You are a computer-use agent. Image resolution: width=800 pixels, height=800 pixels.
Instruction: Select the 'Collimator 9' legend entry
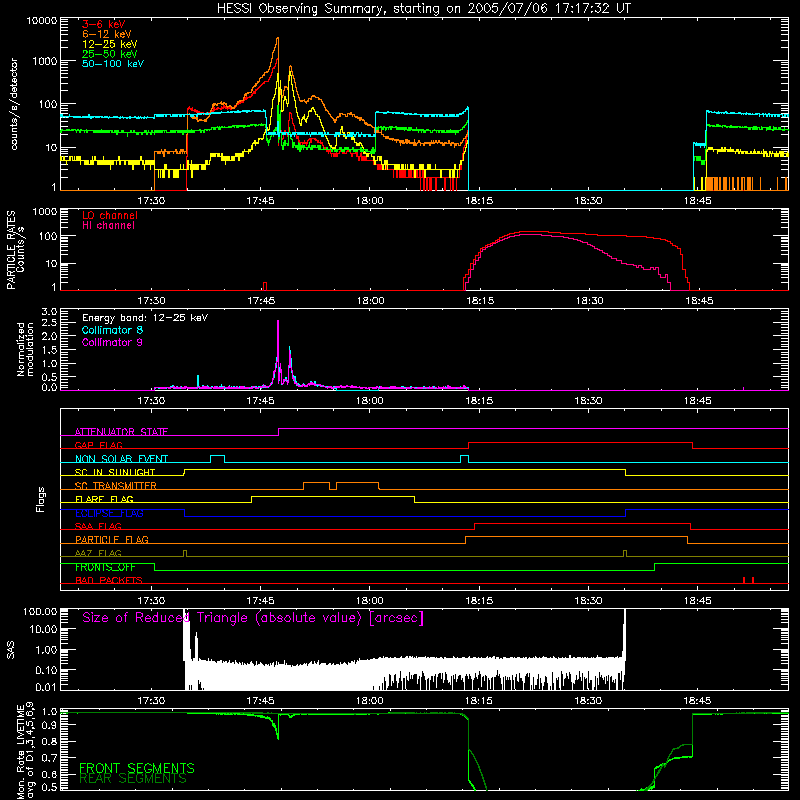click(x=112, y=342)
